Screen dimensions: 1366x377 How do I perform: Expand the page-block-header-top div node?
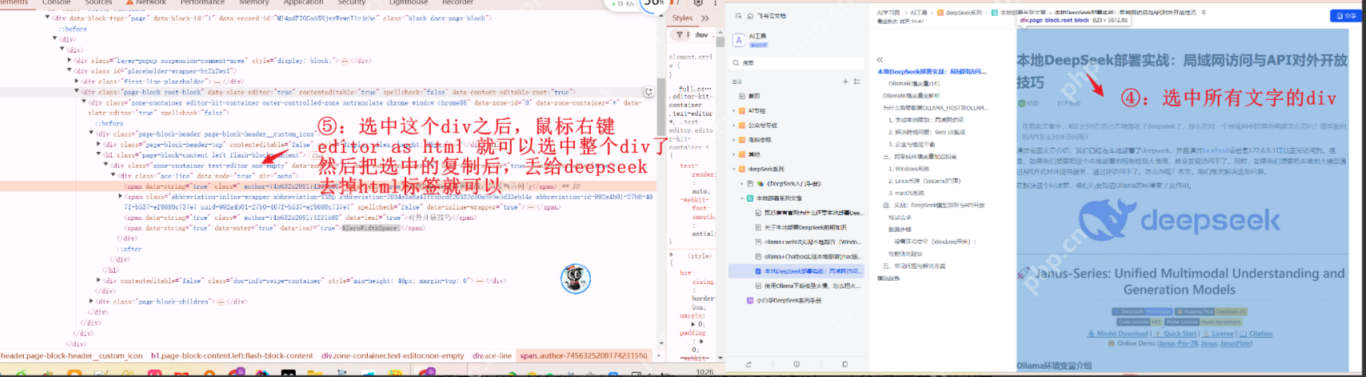click(98, 144)
